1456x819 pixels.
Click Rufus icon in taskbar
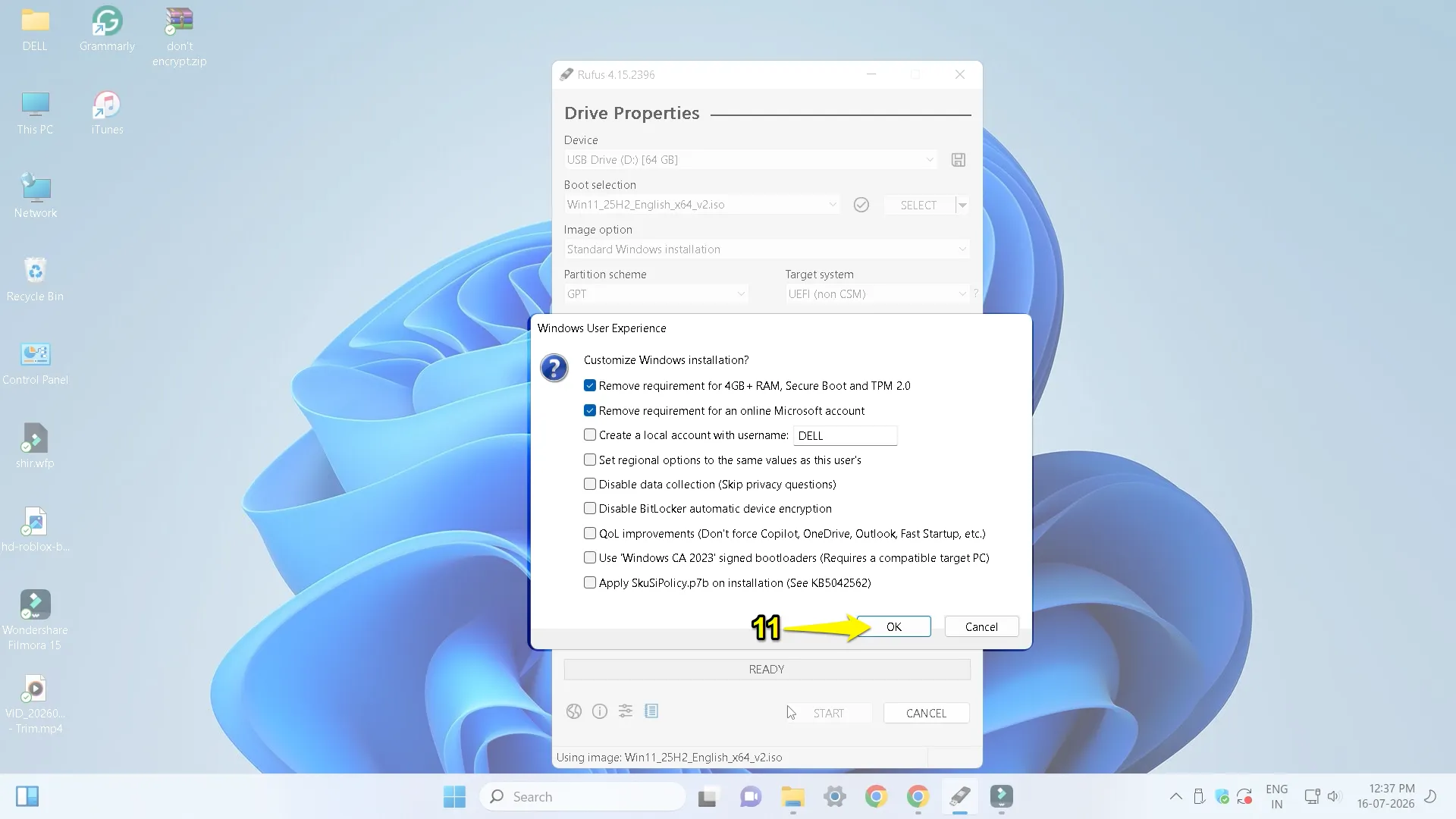pos(959,796)
